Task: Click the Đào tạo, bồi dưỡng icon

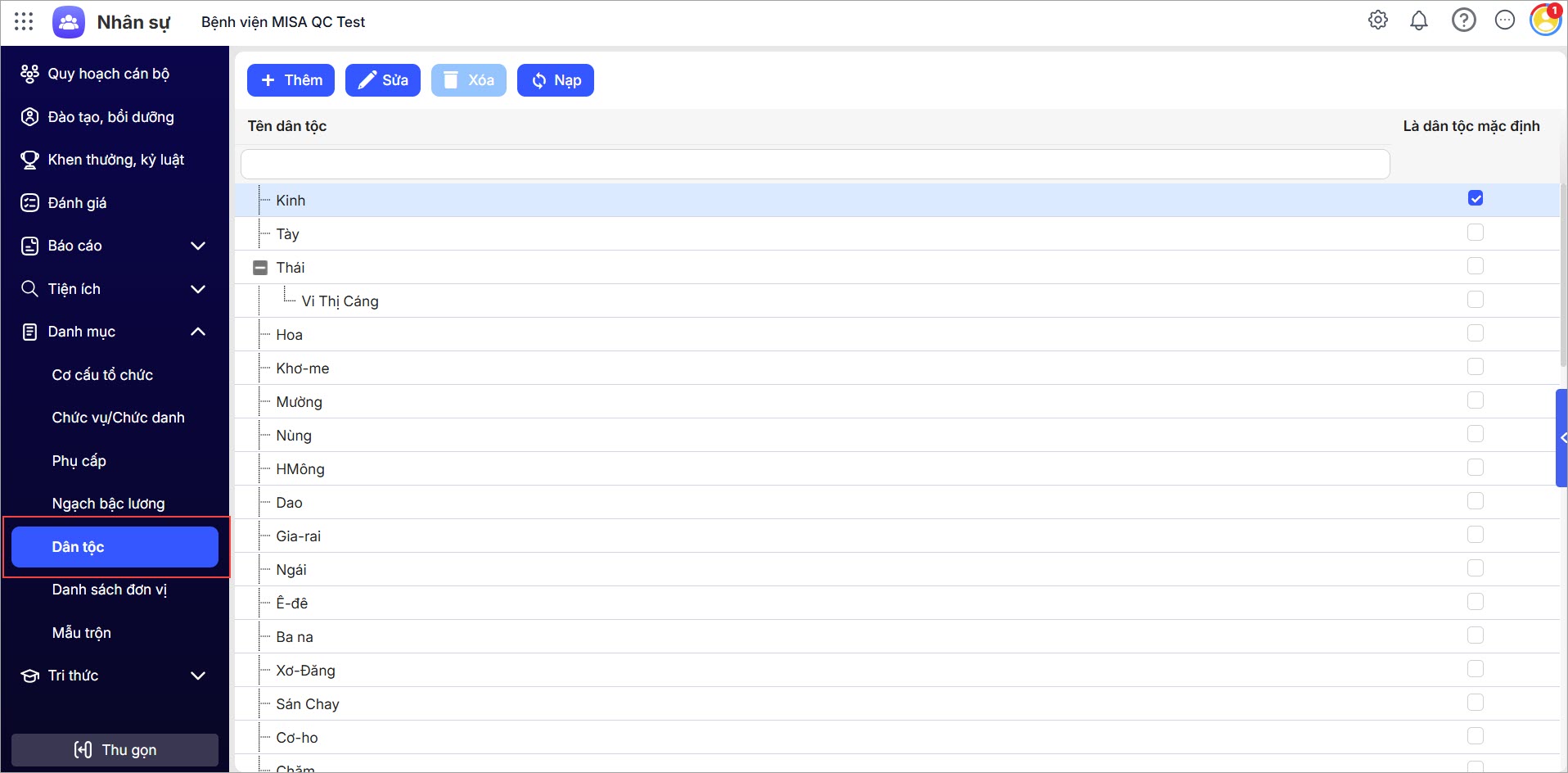Action: (x=29, y=117)
